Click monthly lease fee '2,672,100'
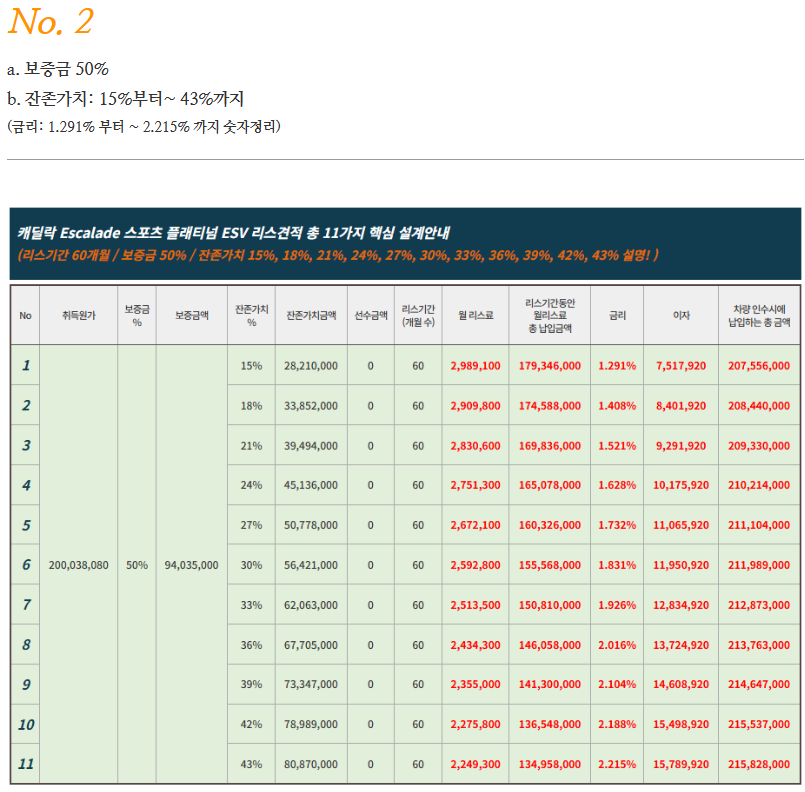805x792 pixels. 475,525
